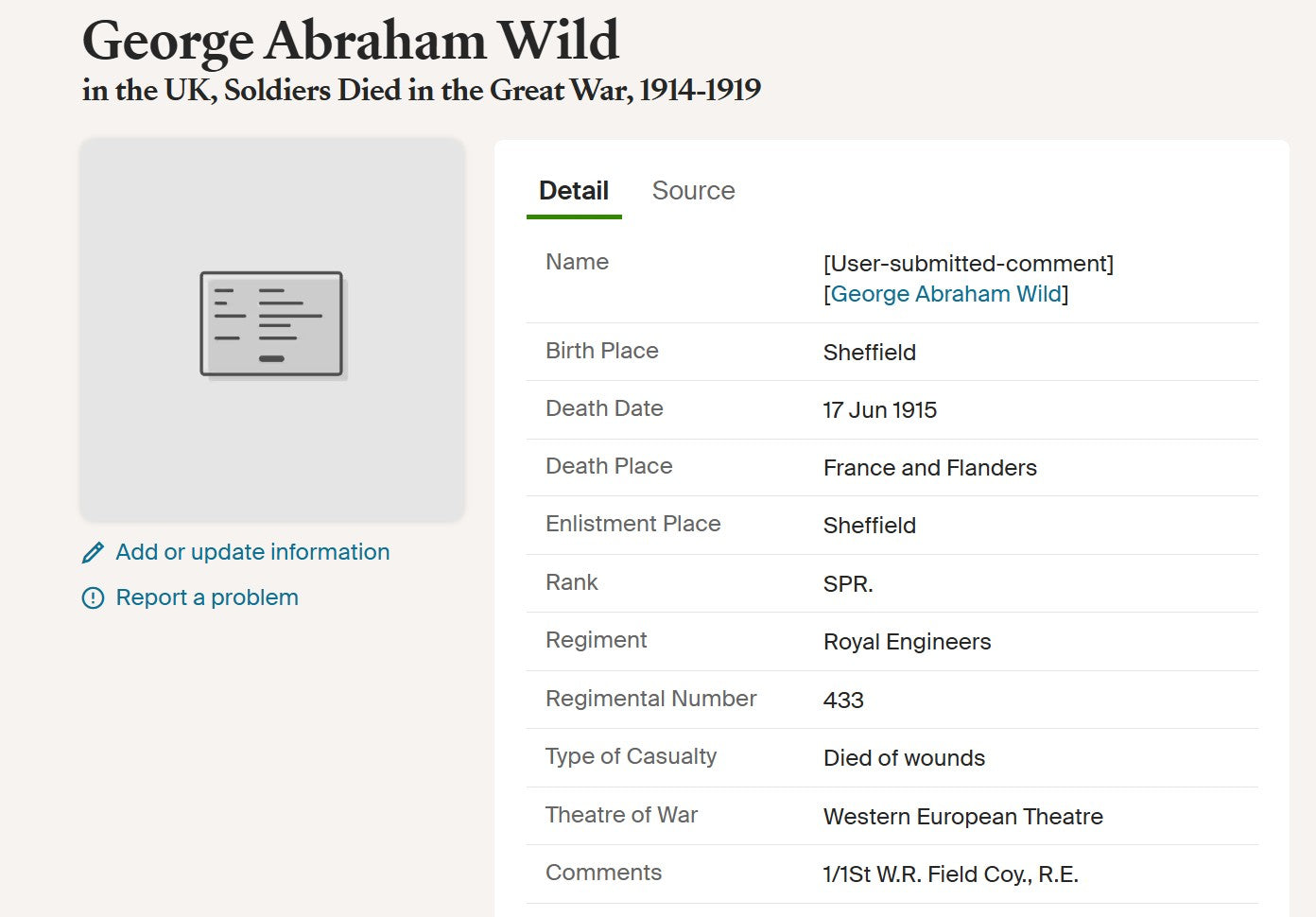1316x917 pixels.
Task: Click the Regiment value Royal Engineers
Action: tap(908, 642)
